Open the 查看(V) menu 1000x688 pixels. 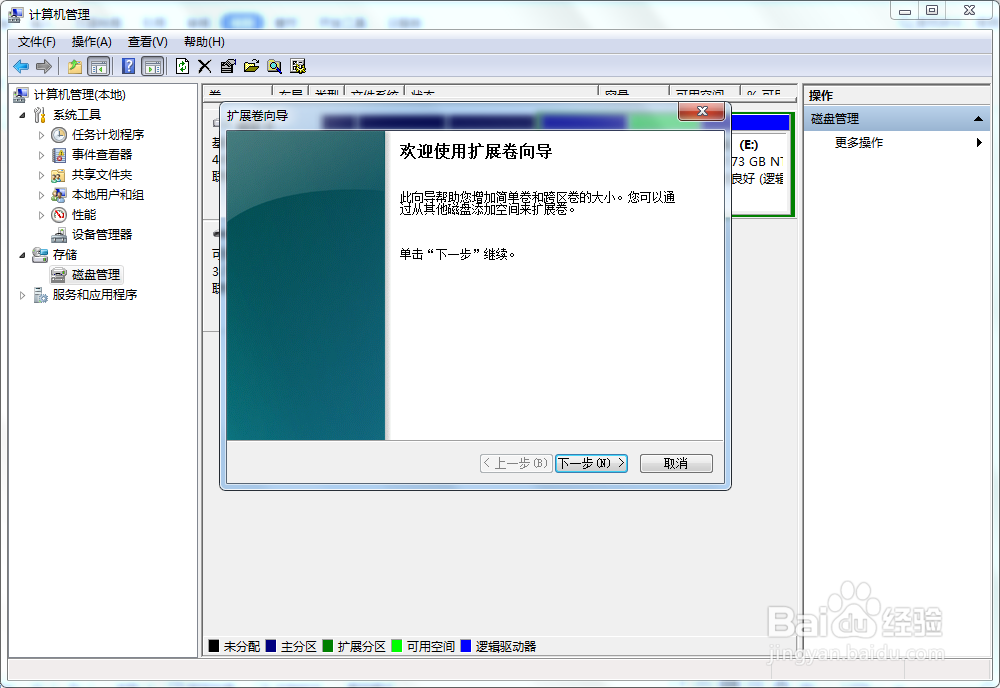pyautogui.click(x=147, y=42)
